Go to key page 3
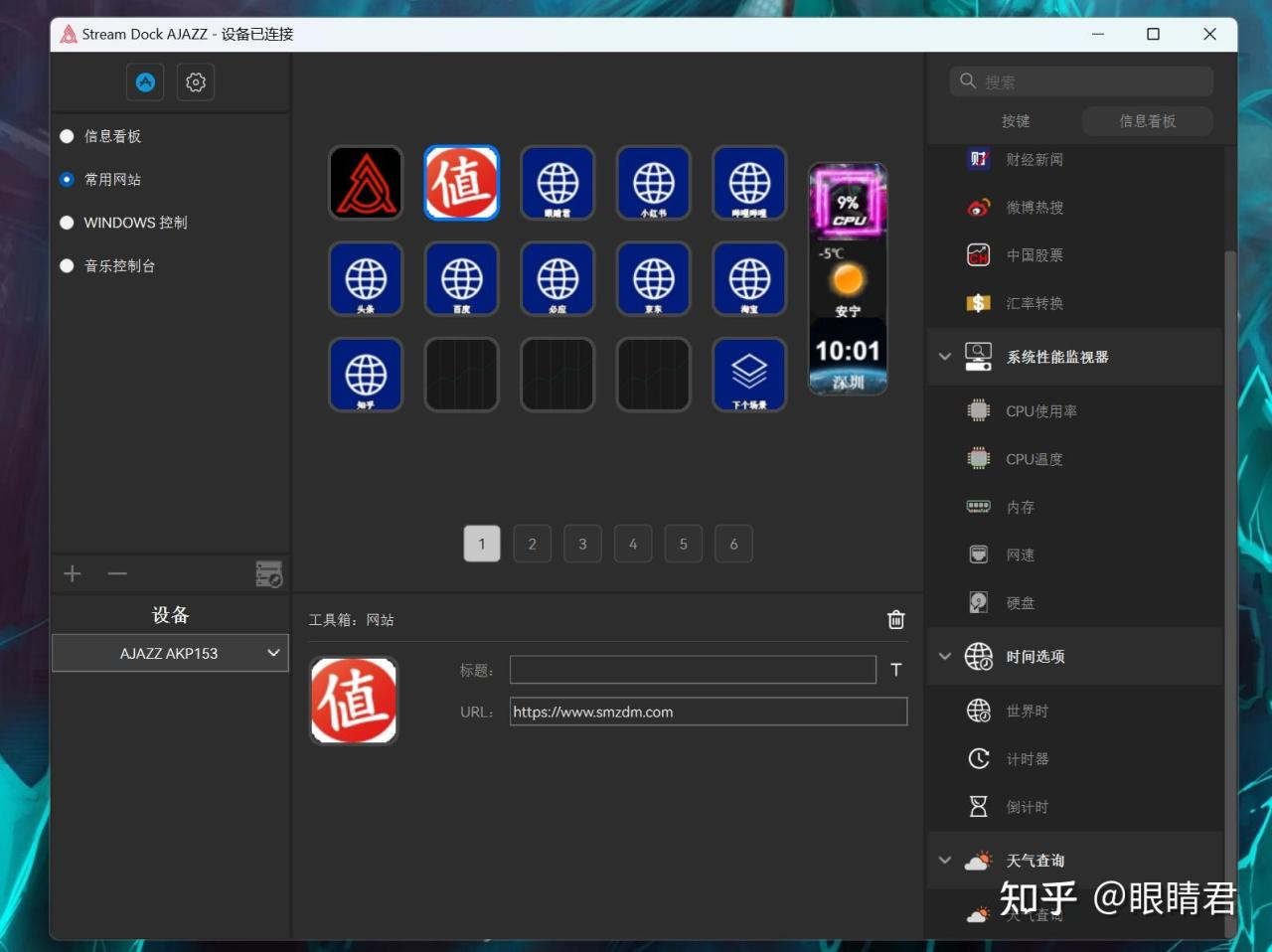Viewport: 1272px width, 952px height. pyautogui.click(x=582, y=544)
